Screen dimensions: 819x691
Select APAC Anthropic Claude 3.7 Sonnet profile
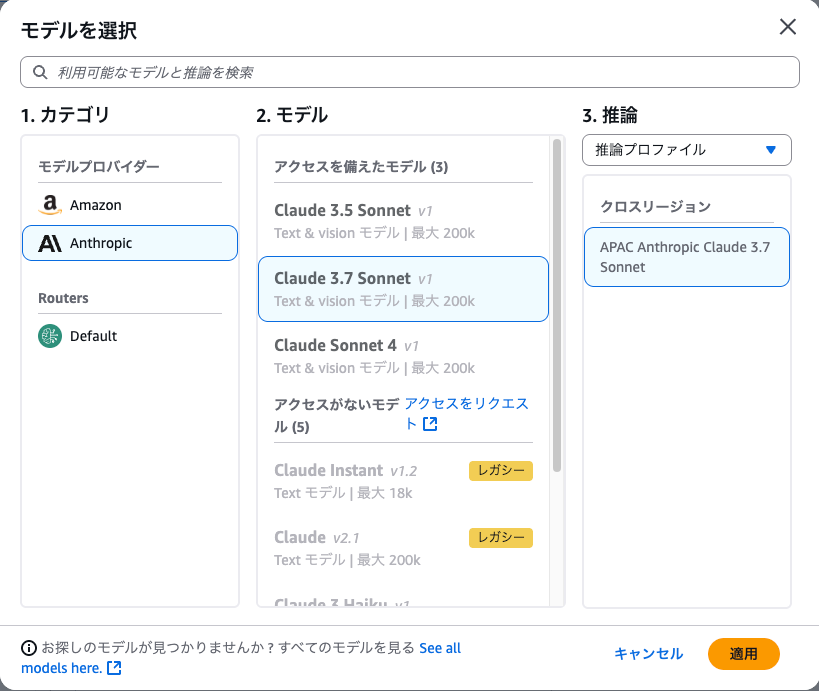(x=687, y=257)
